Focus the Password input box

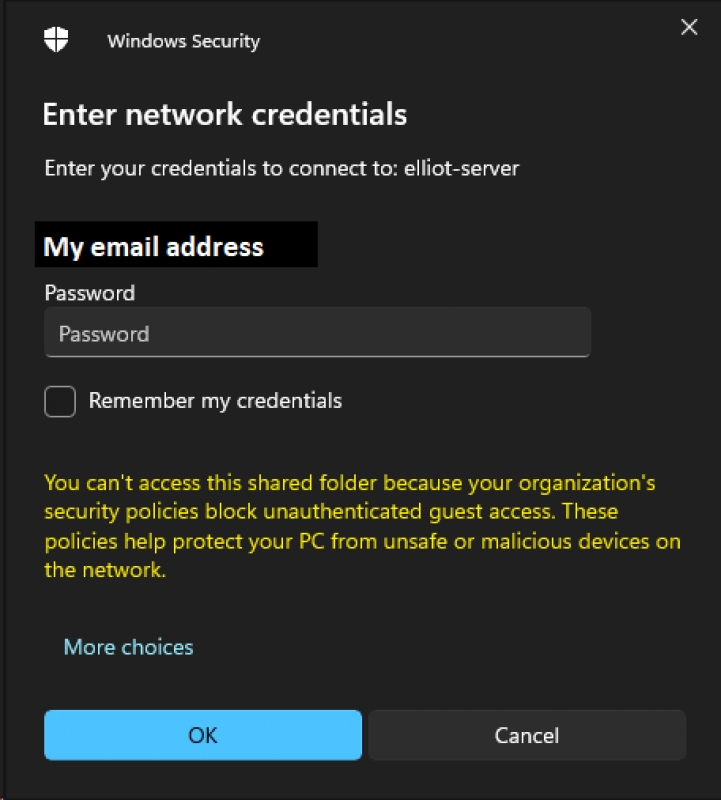[317, 333]
